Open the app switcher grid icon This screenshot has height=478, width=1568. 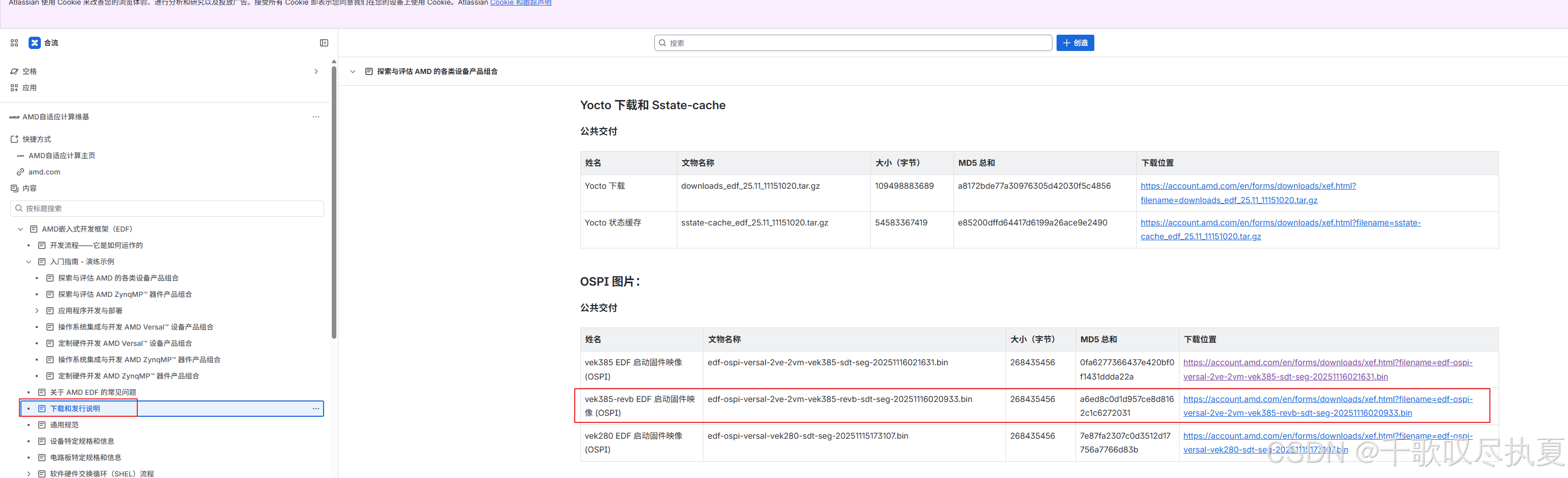[14, 42]
